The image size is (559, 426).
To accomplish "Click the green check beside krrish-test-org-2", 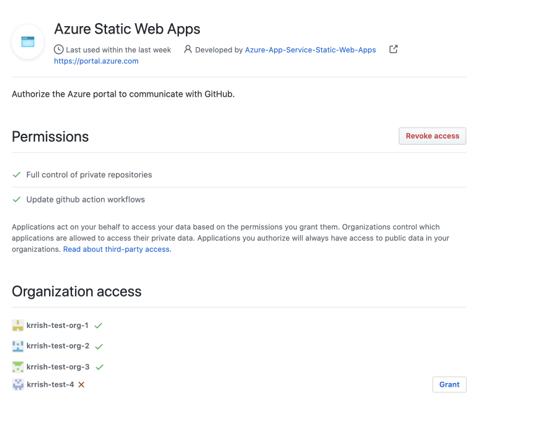I will tap(99, 346).
